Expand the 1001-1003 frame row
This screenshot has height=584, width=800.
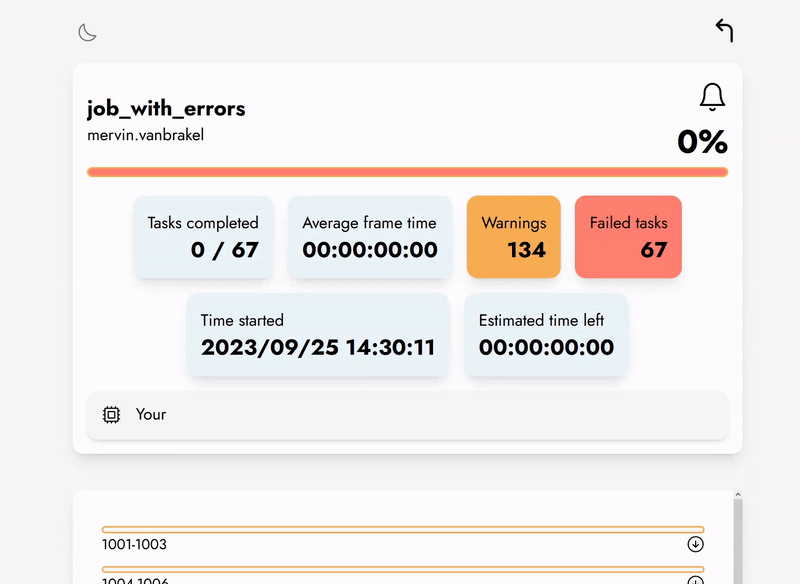coord(400,544)
